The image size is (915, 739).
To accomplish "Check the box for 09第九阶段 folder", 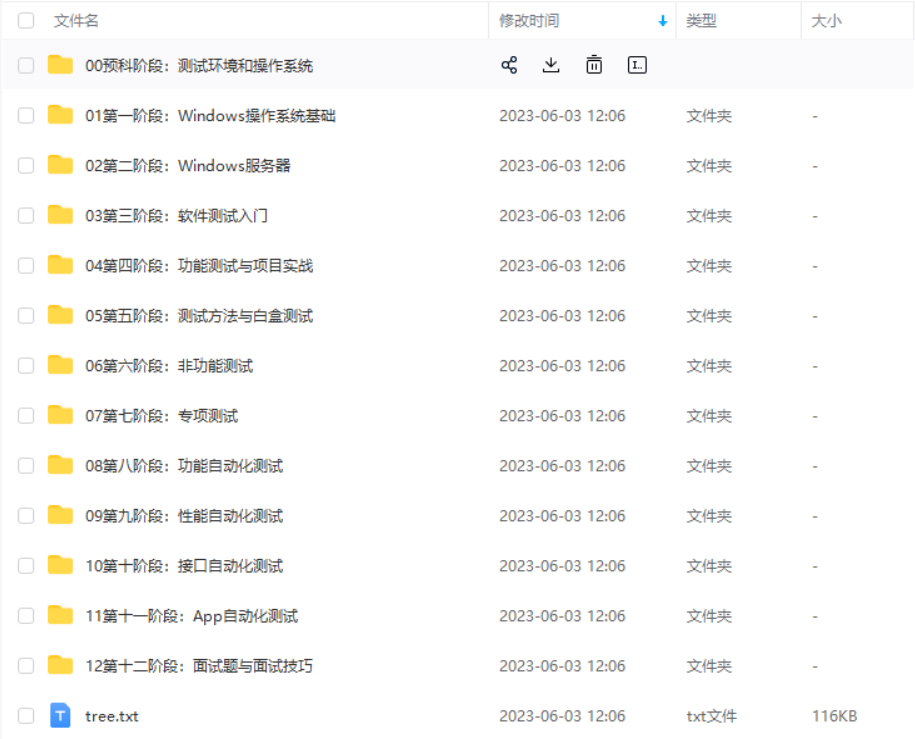I will pyautogui.click(x=26, y=516).
